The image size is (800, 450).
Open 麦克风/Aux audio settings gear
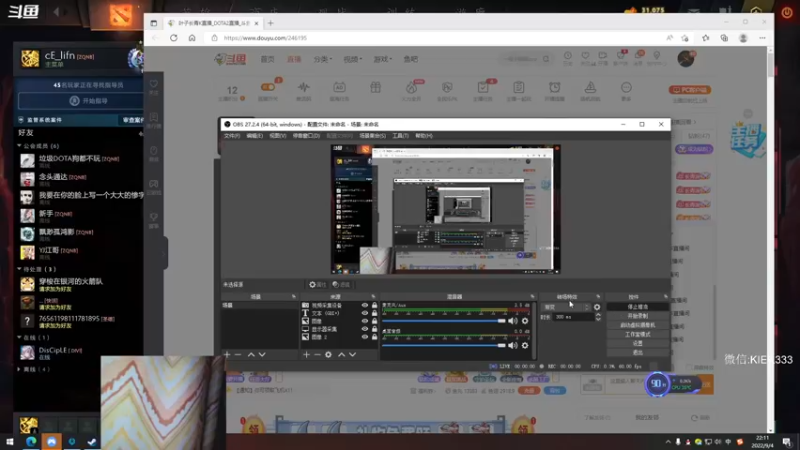tap(525, 321)
